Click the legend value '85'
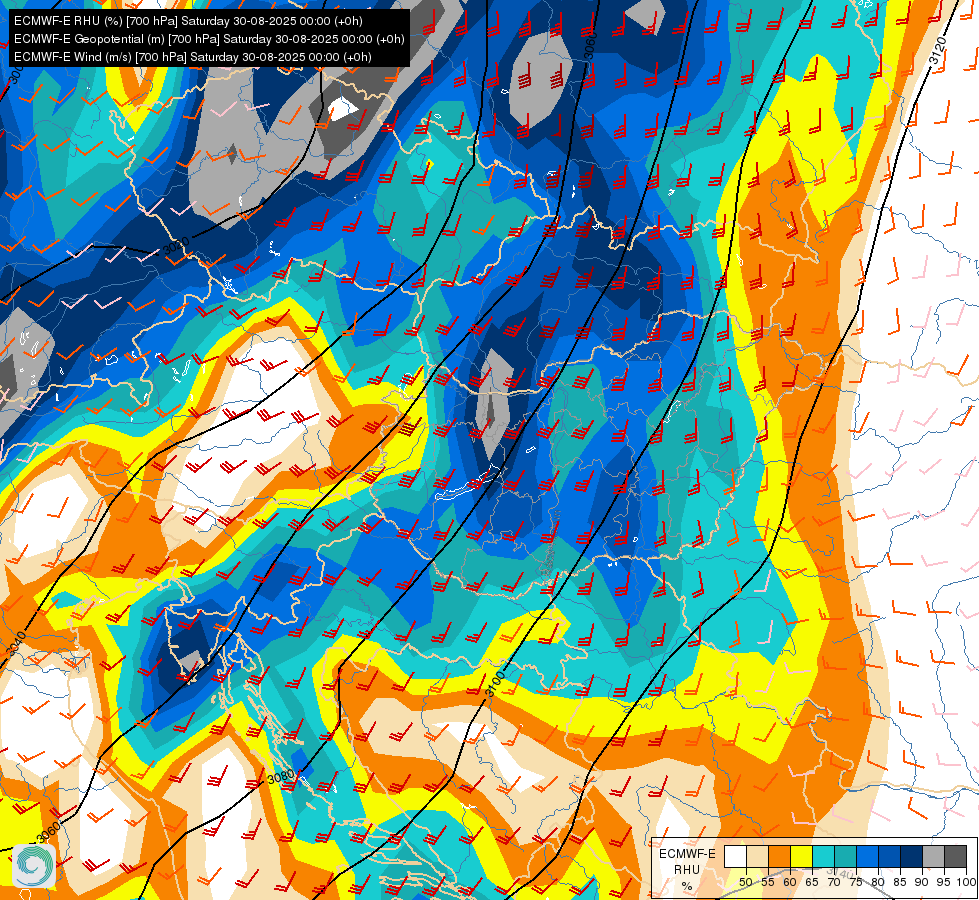 click(x=900, y=883)
